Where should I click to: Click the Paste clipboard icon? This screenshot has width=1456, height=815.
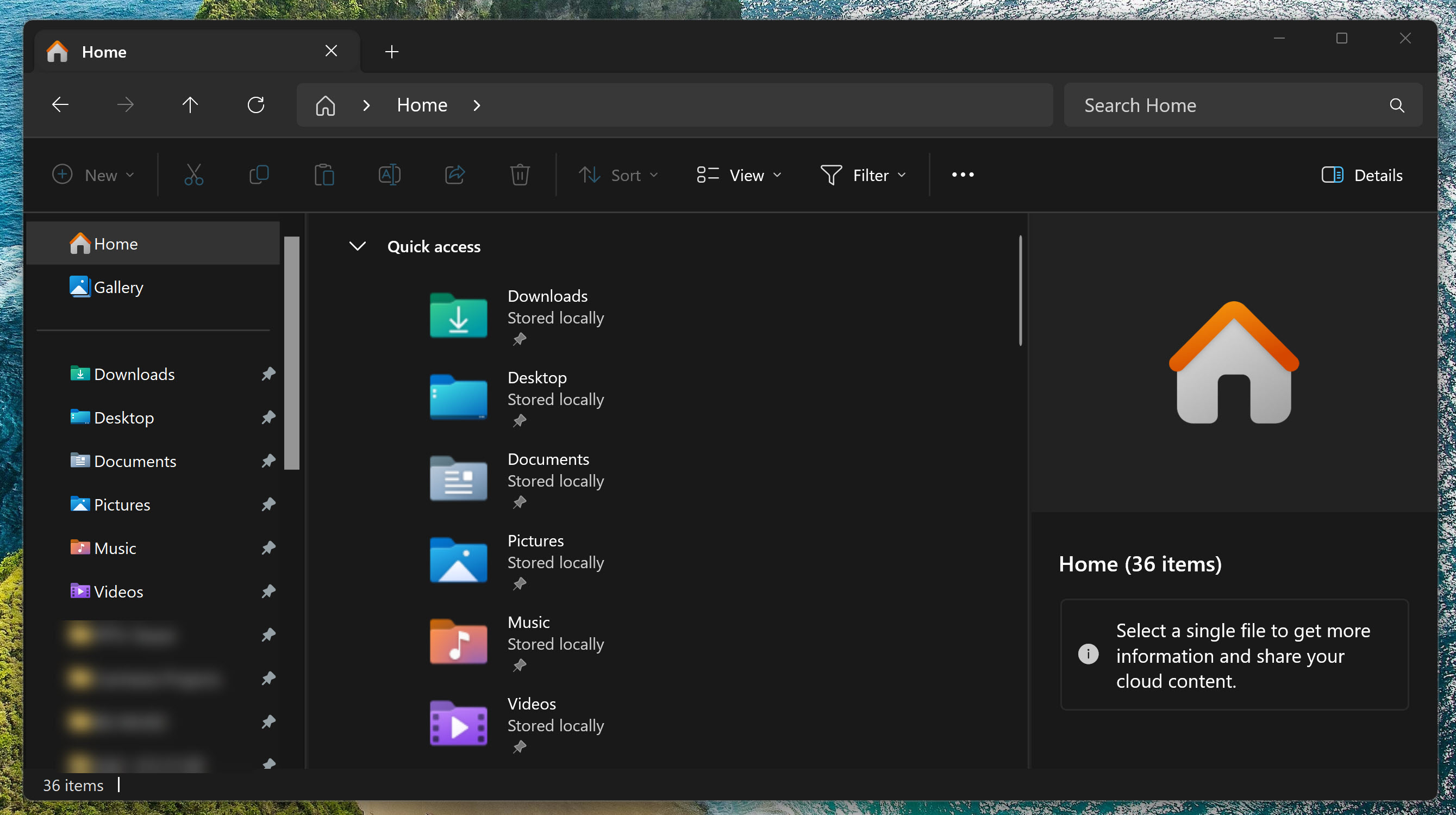coord(324,175)
